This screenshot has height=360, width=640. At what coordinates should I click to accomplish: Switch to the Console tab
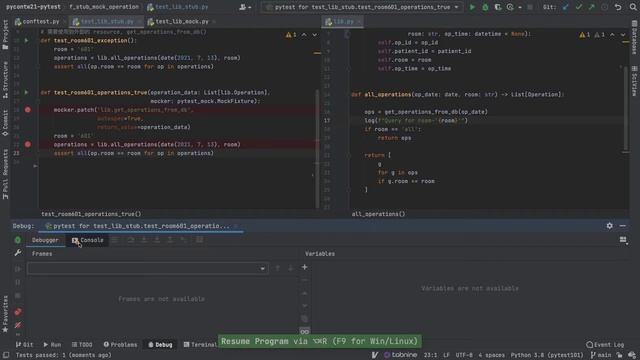(x=88, y=240)
